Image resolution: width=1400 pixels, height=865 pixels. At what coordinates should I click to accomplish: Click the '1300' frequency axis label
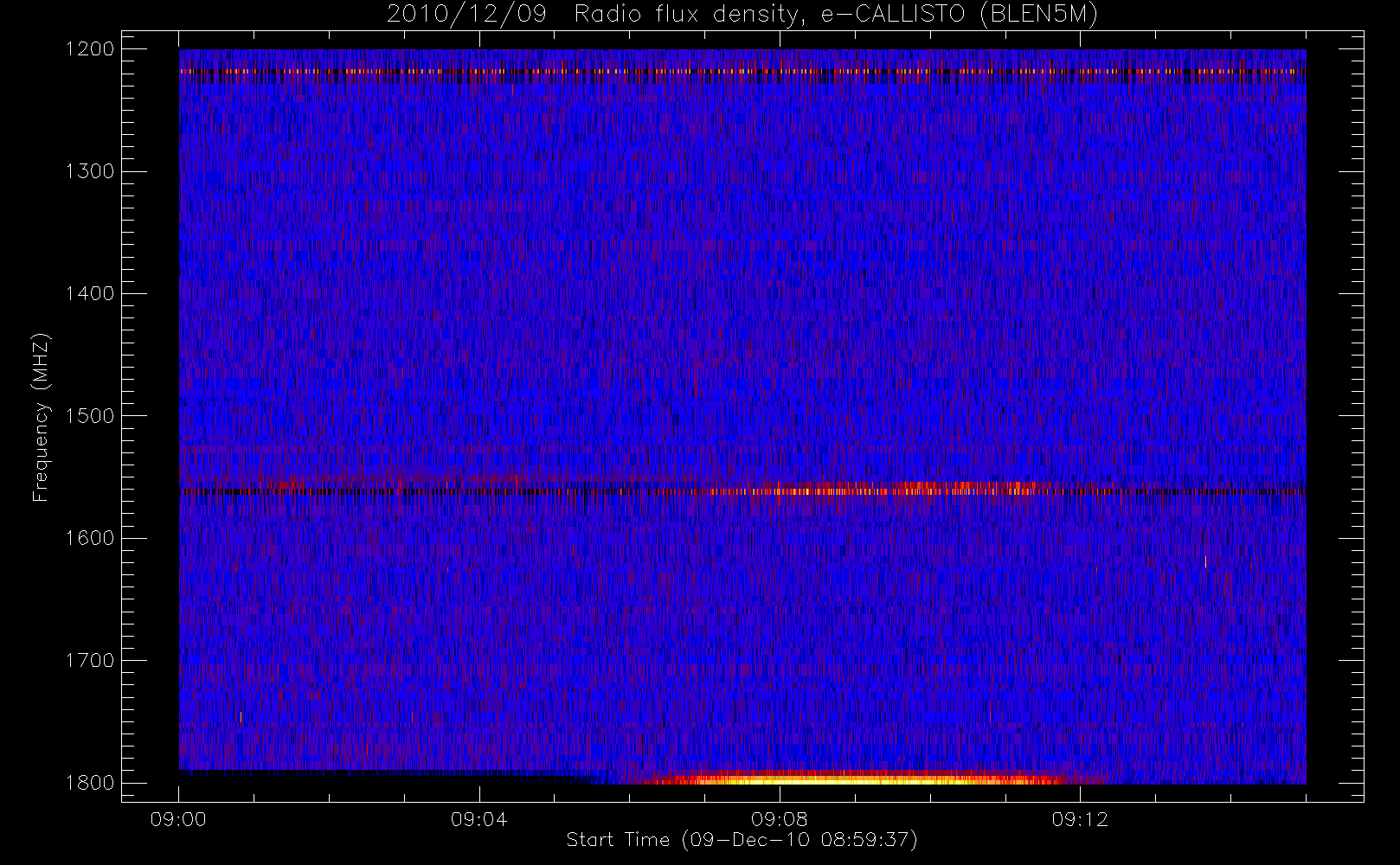(90, 171)
